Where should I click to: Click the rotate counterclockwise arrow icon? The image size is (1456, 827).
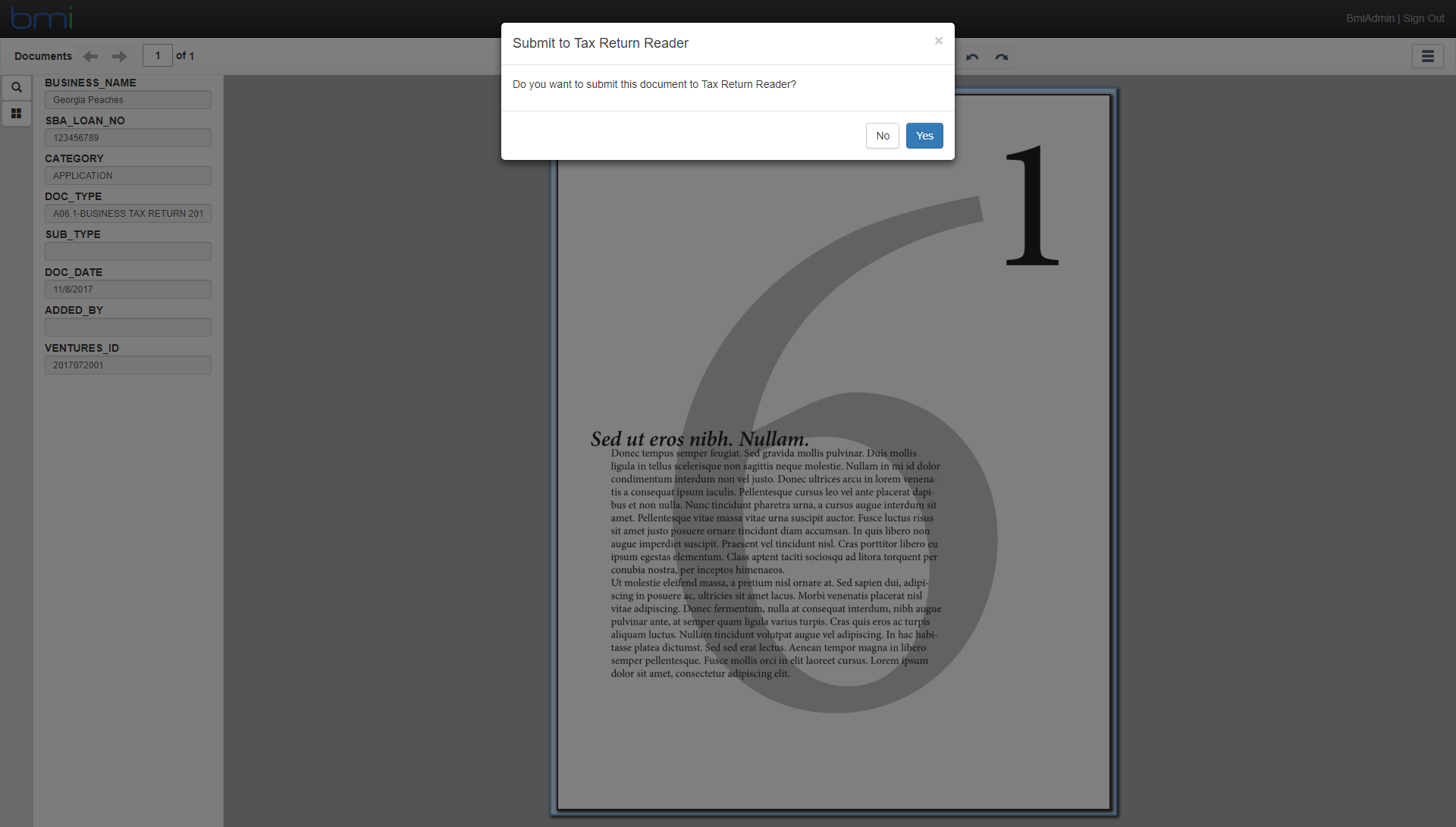click(x=972, y=57)
